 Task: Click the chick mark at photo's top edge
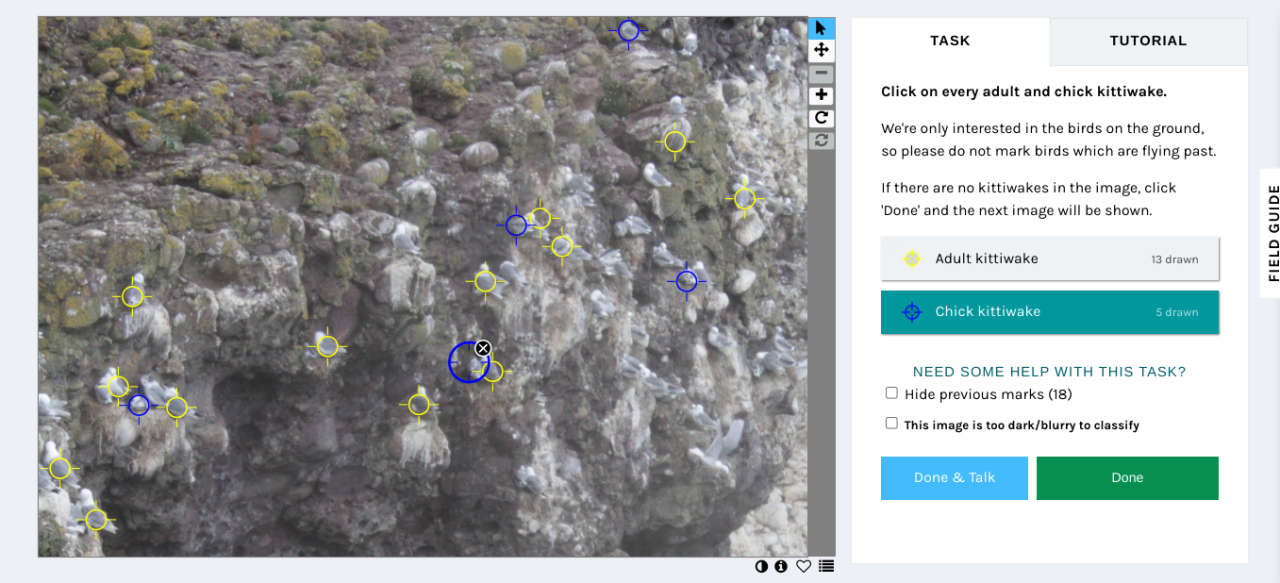(x=628, y=31)
